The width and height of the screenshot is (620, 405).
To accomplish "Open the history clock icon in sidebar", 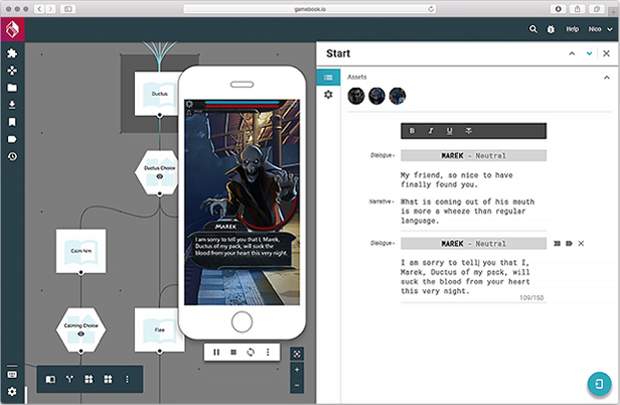I will pos(12,157).
